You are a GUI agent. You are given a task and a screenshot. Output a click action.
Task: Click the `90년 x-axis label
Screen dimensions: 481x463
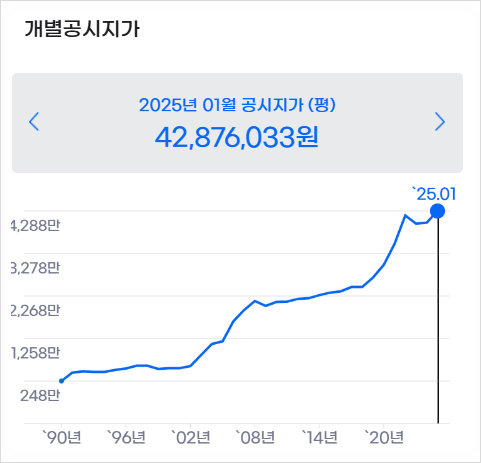pos(62,437)
